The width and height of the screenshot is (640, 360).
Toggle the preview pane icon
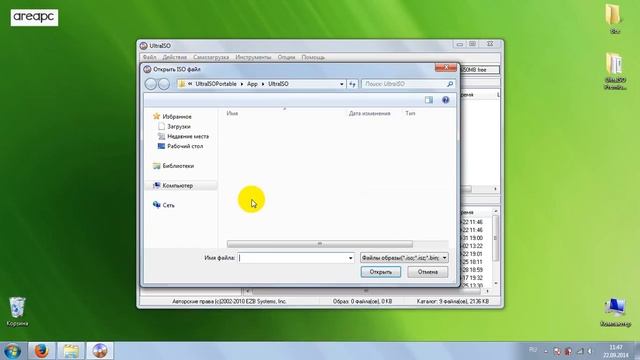pyautogui.click(x=429, y=100)
